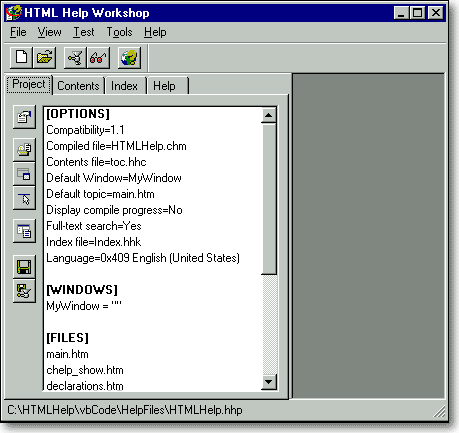
Task: Click the New file toolbar icon
Action: [22, 58]
